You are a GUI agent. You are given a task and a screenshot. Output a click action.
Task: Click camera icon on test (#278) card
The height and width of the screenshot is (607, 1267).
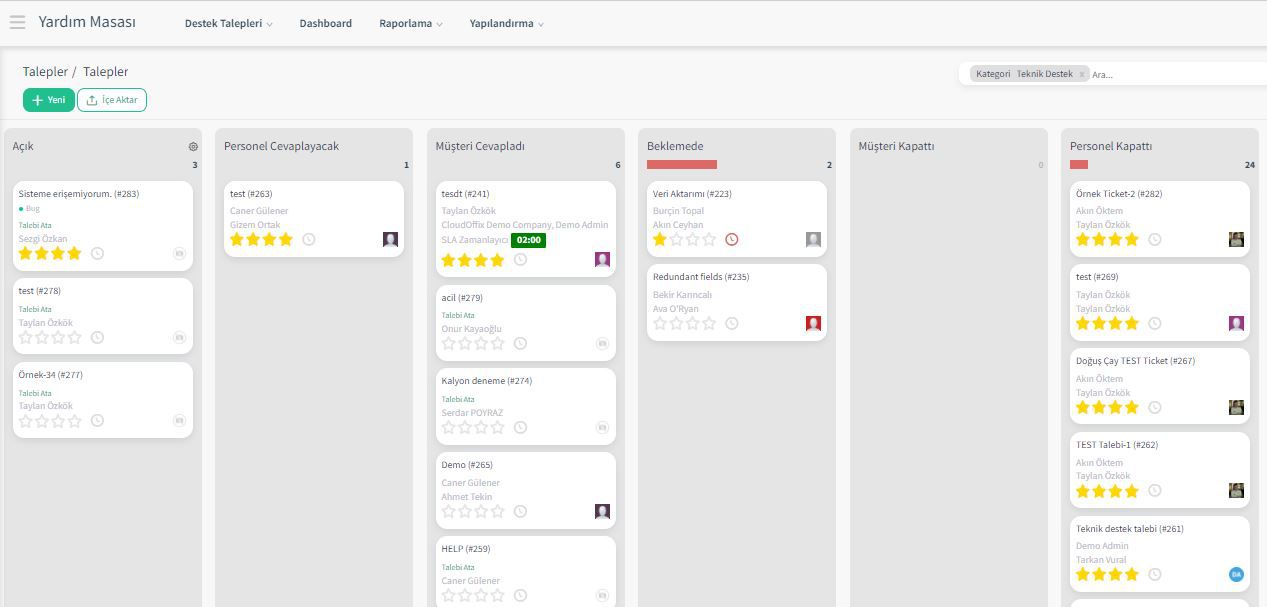(x=179, y=338)
